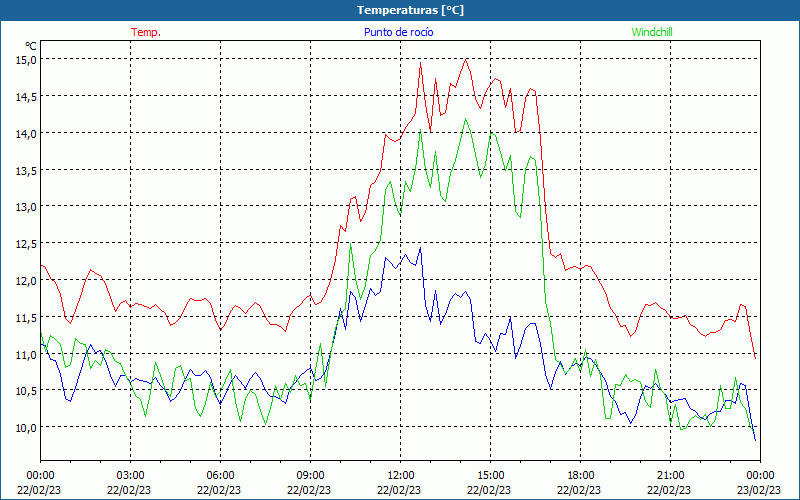Image resolution: width=800 pixels, height=500 pixels.
Task: Click the 11,5 y-axis value
Action: click(x=26, y=317)
